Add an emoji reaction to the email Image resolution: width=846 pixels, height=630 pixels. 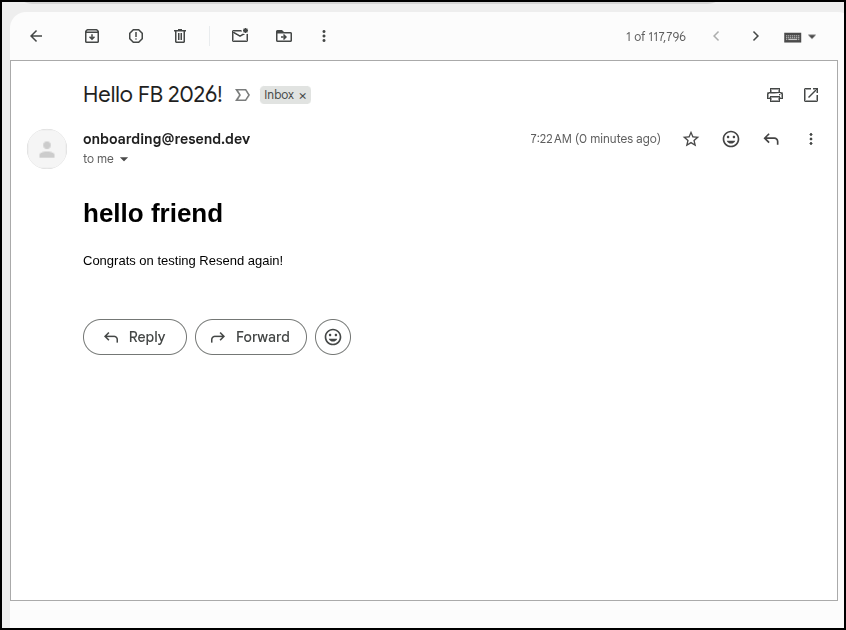[x=731, y=139]
